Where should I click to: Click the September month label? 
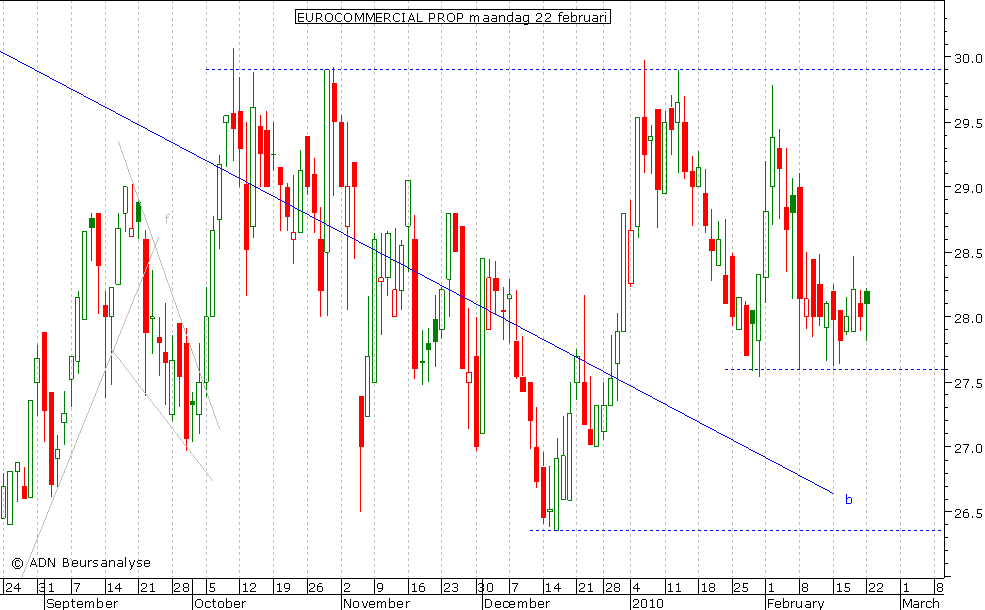(x=82, y=603)
